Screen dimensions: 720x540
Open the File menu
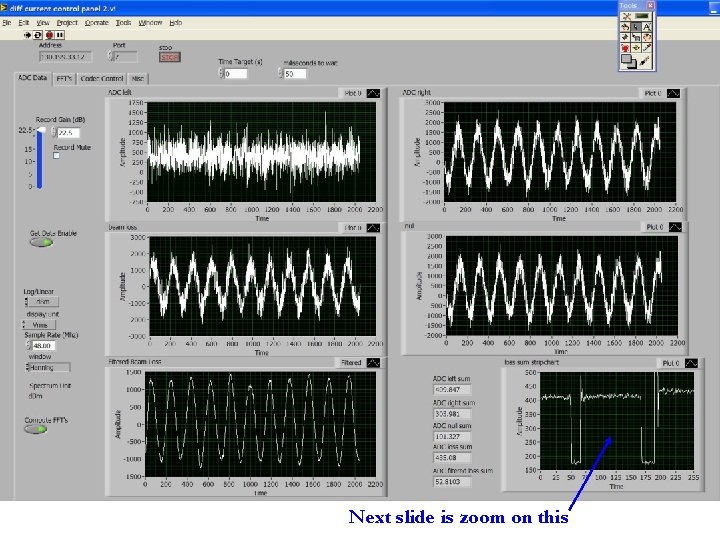coord(7,22)
